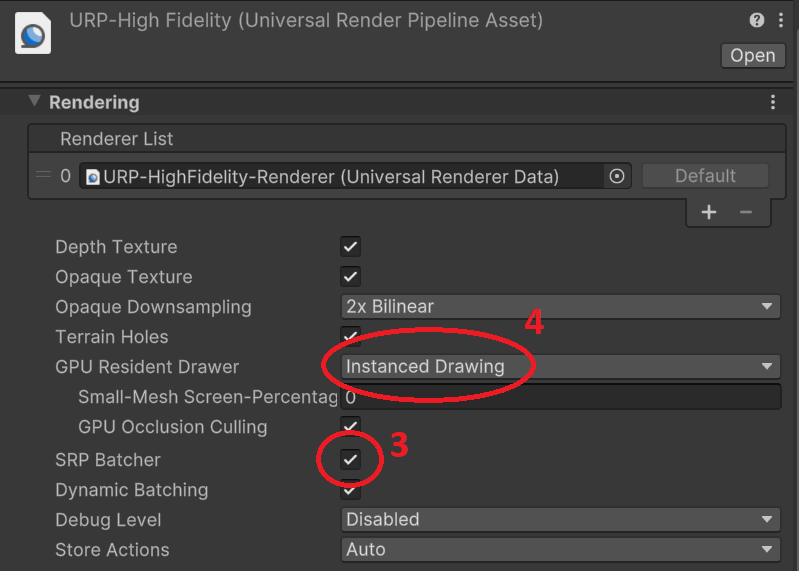Open the GPU Resident Drawer dropdown
Screen dimensions: 799x571
pyautogui.click(x=561, y=367)
